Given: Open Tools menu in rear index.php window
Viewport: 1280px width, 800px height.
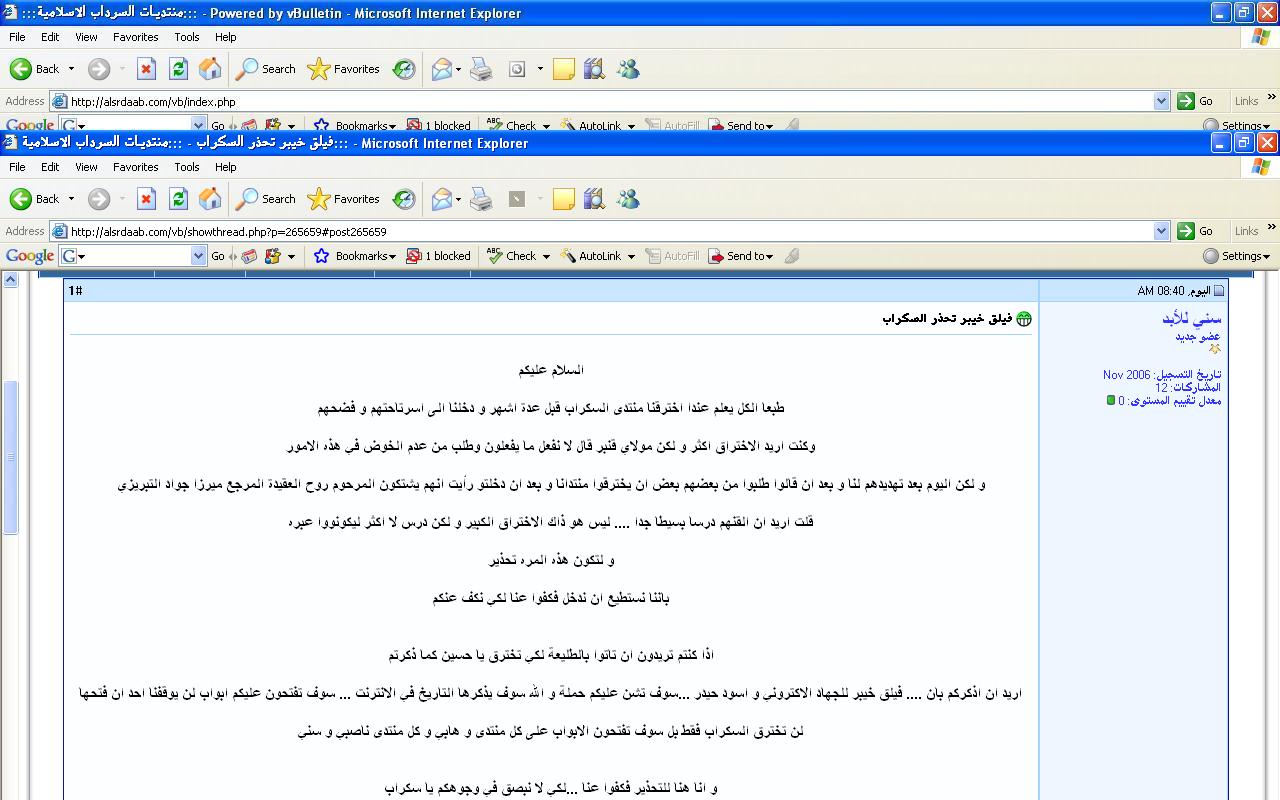Looking at the screenshot, I should coord(187,37).
